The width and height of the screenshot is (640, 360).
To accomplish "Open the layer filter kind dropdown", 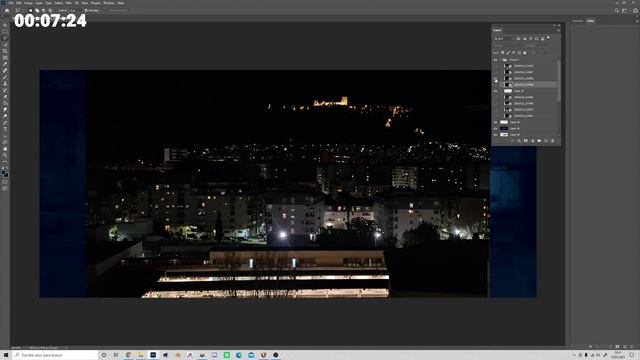I will [x=504, y=38].
